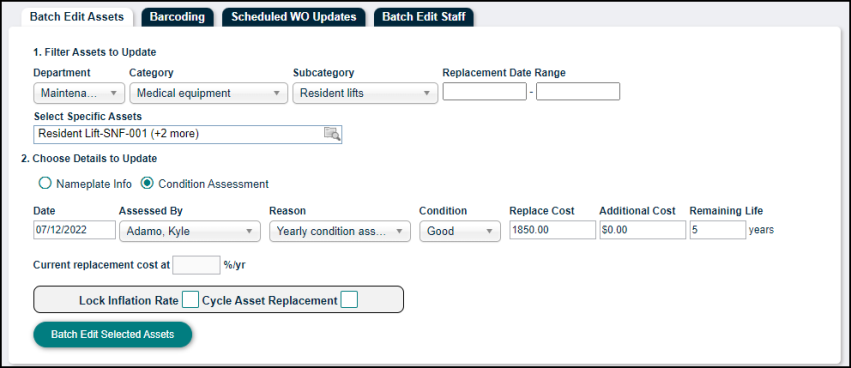Viewport: 851px width, 368px height.
Task: Click the Replacement Date Range start field
Action: (x=485, y=92)
